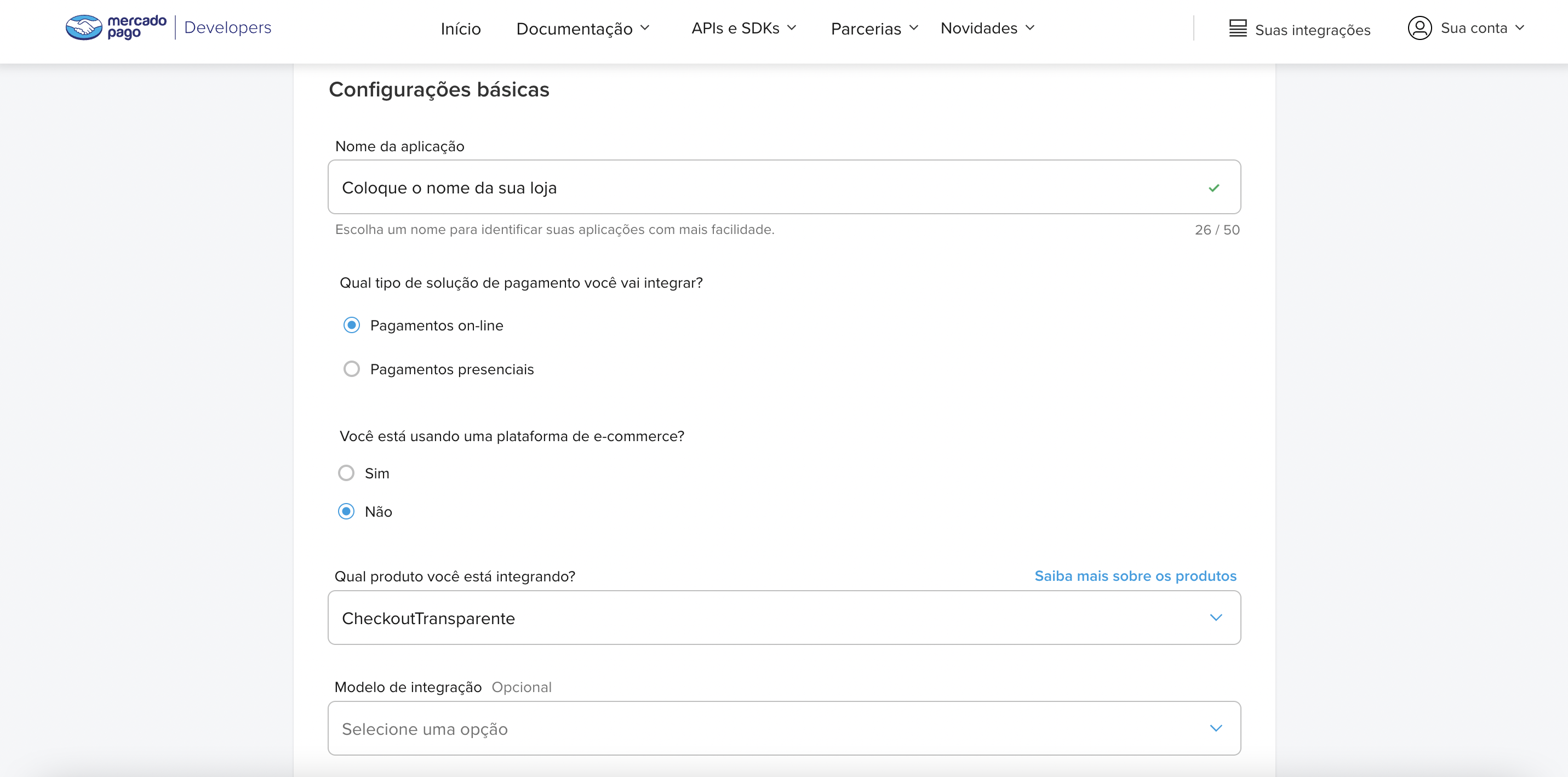Select Pagamentos presenciais radio option

pos(352,369)
